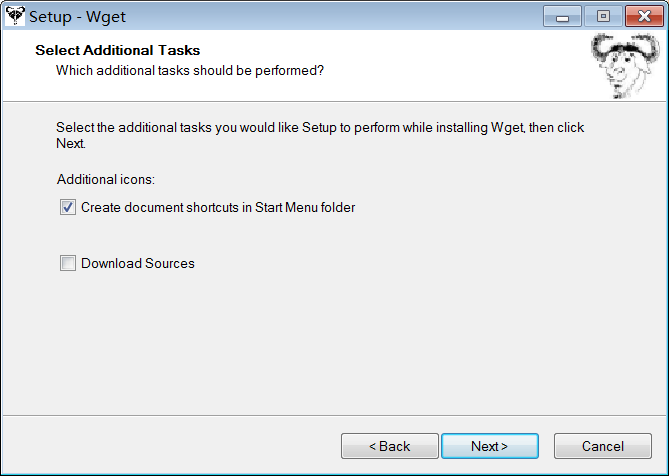Click the GNU head logo image
The width and height of the screenshot is (669, 476).
[625, 66]
